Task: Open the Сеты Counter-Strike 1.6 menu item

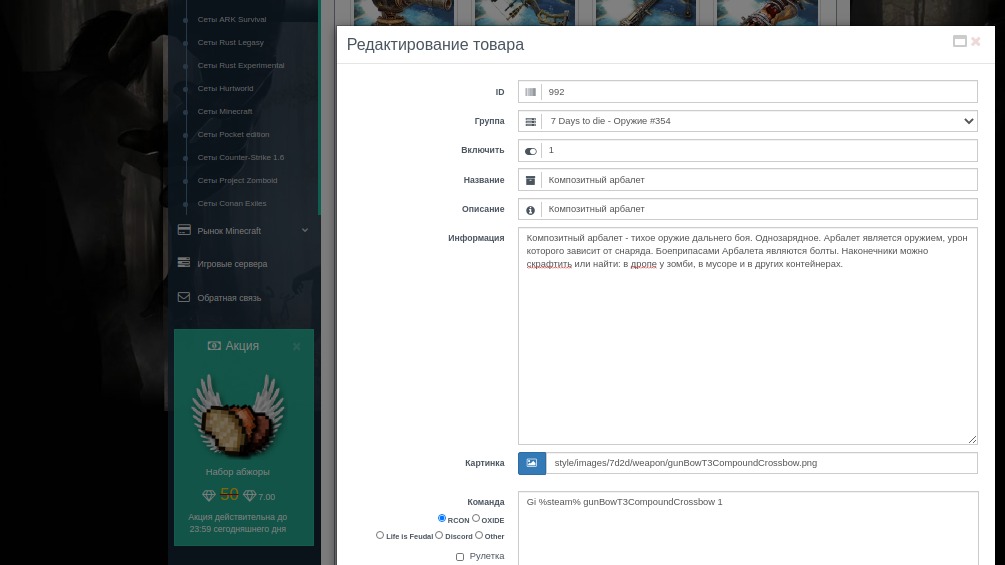Action: pos(240,157)
